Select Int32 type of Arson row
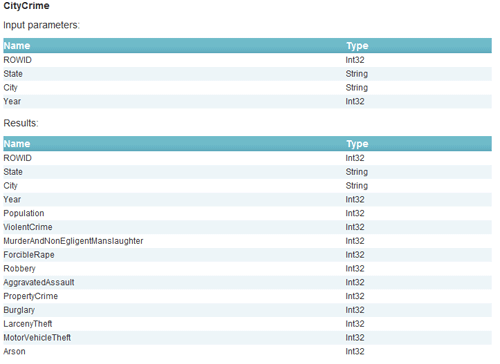 pos(355,351)
